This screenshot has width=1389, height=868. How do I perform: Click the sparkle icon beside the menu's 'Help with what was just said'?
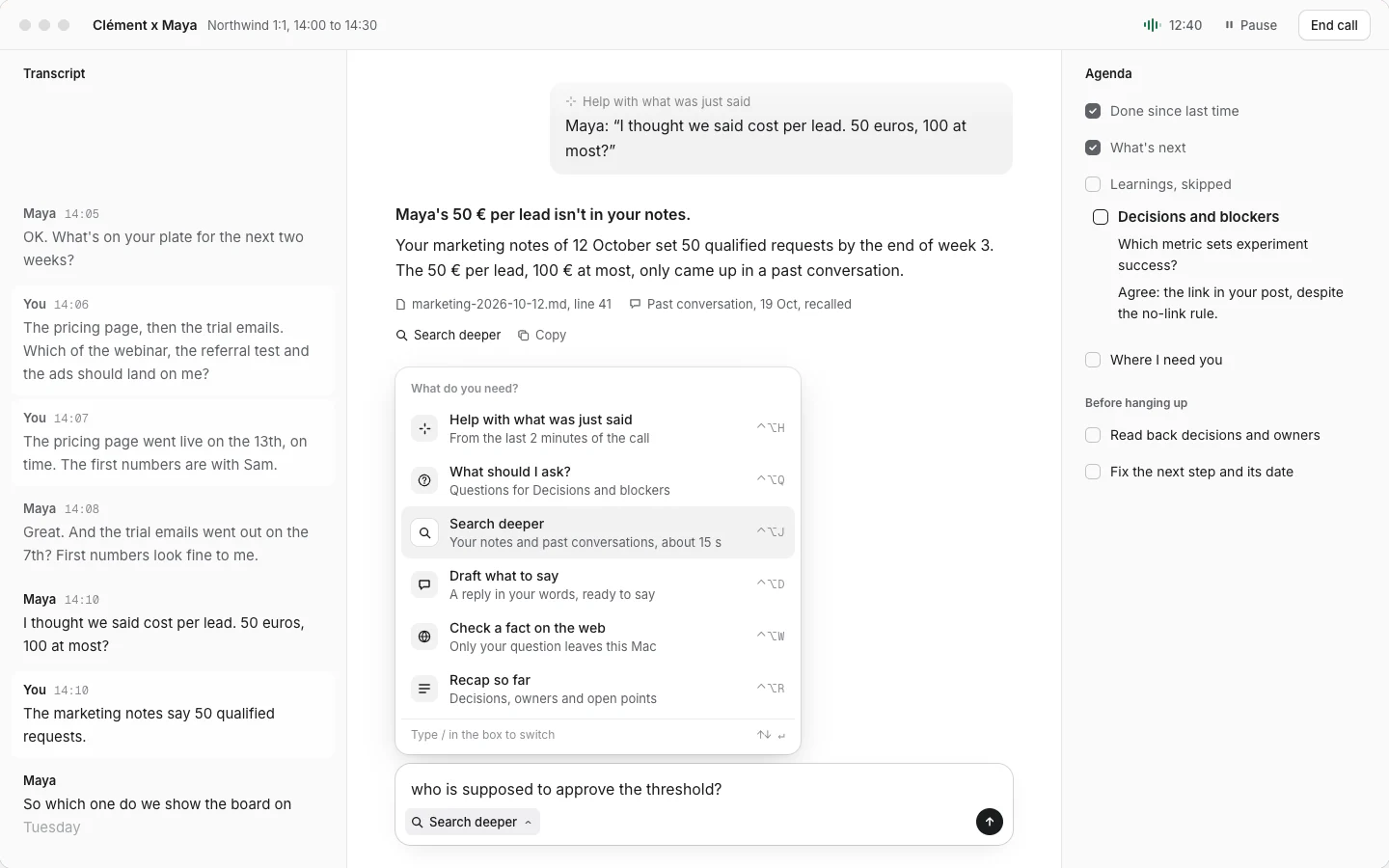click(424, 428)
